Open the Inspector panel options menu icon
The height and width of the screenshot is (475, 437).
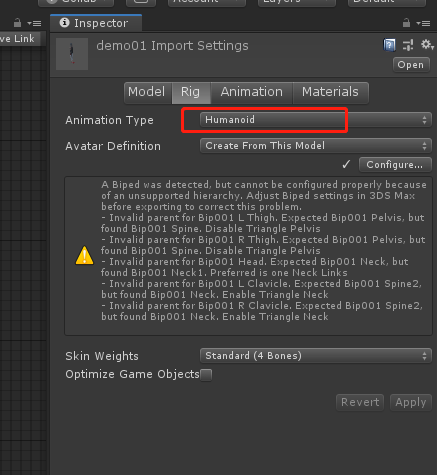(x=423, y=23)
